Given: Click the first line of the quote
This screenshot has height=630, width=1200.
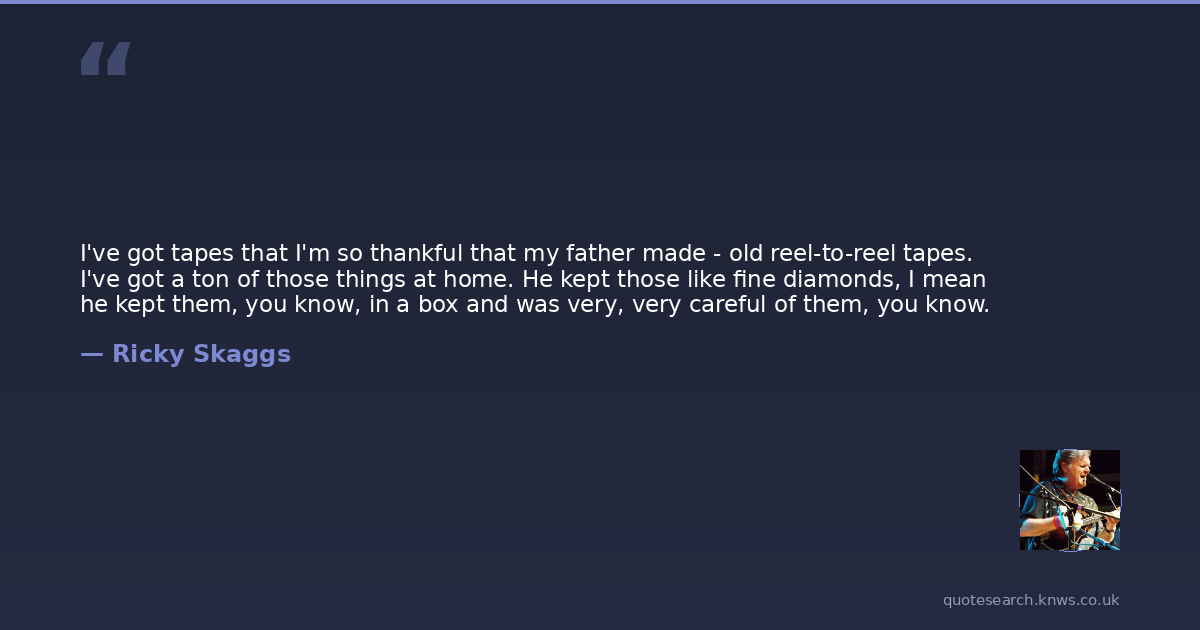Looking at the screenshot, I should [526, 254].
